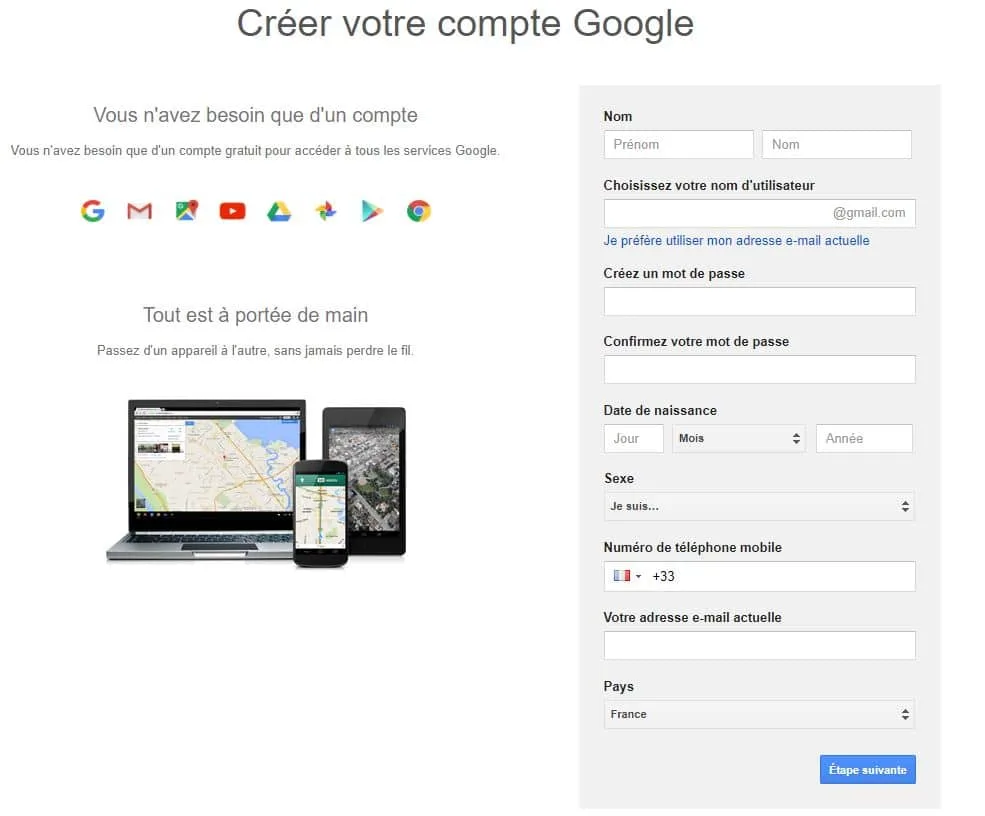
Task: Open the Sexe 'Je suis...' dropdown
Action: (x=759, y=506)
